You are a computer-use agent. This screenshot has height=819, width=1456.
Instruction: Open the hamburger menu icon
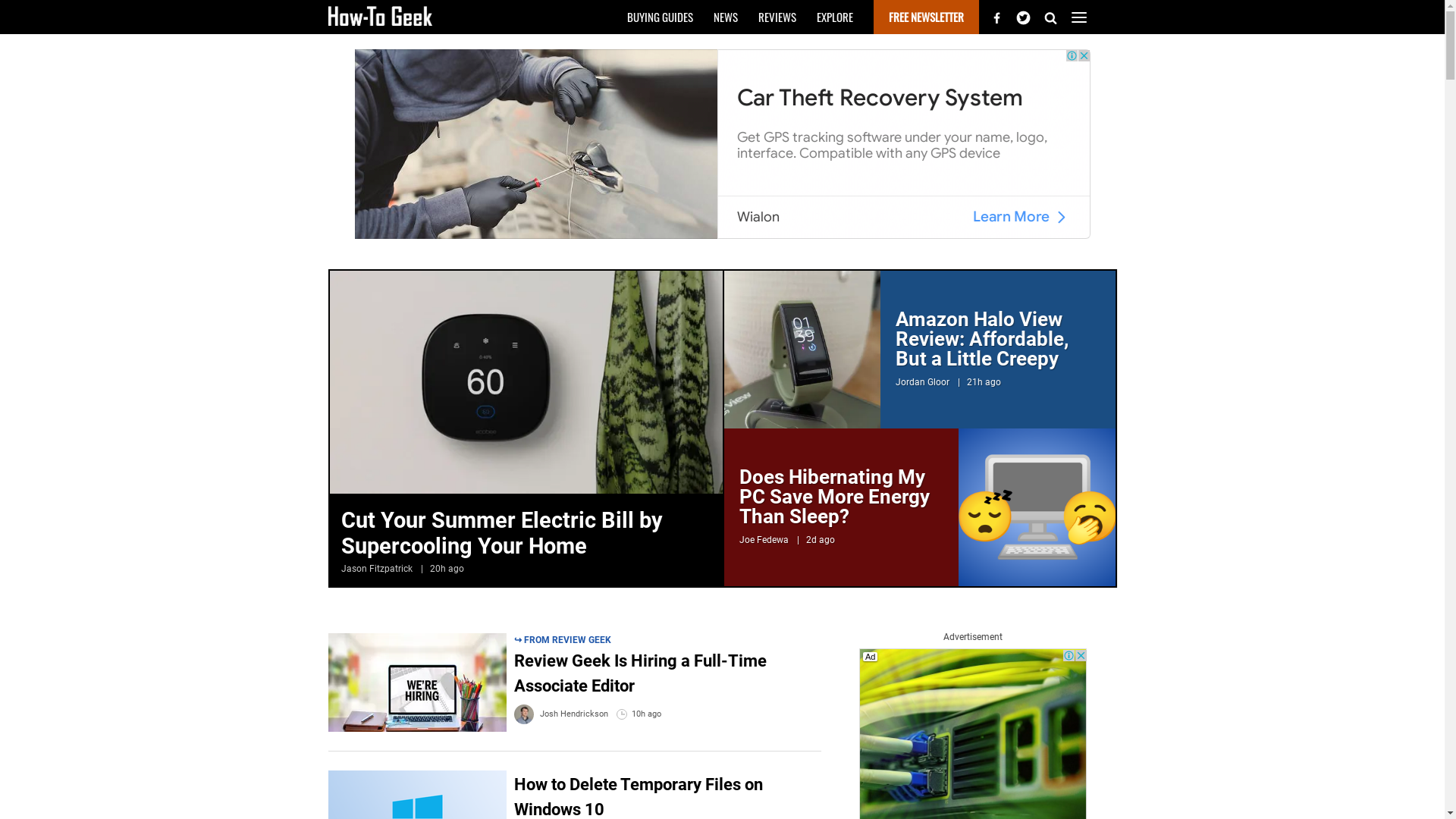(x=1079, y=17)
